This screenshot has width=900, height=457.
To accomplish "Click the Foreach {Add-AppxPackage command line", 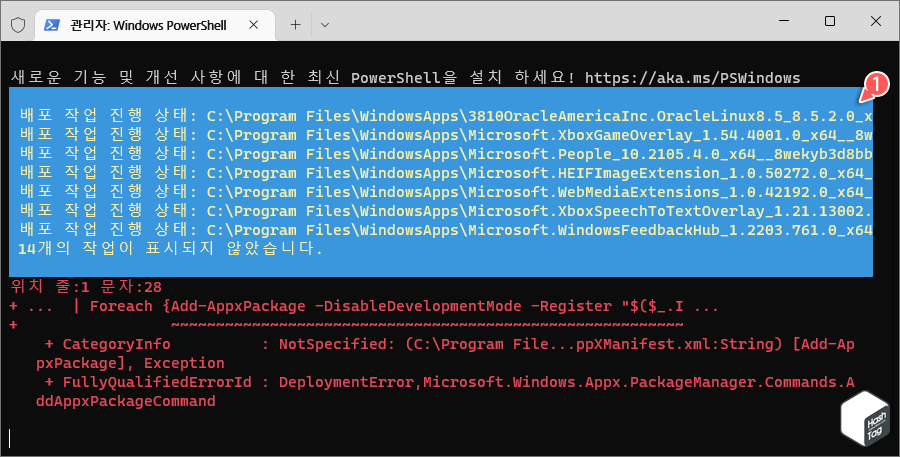I will click(364, 306).
